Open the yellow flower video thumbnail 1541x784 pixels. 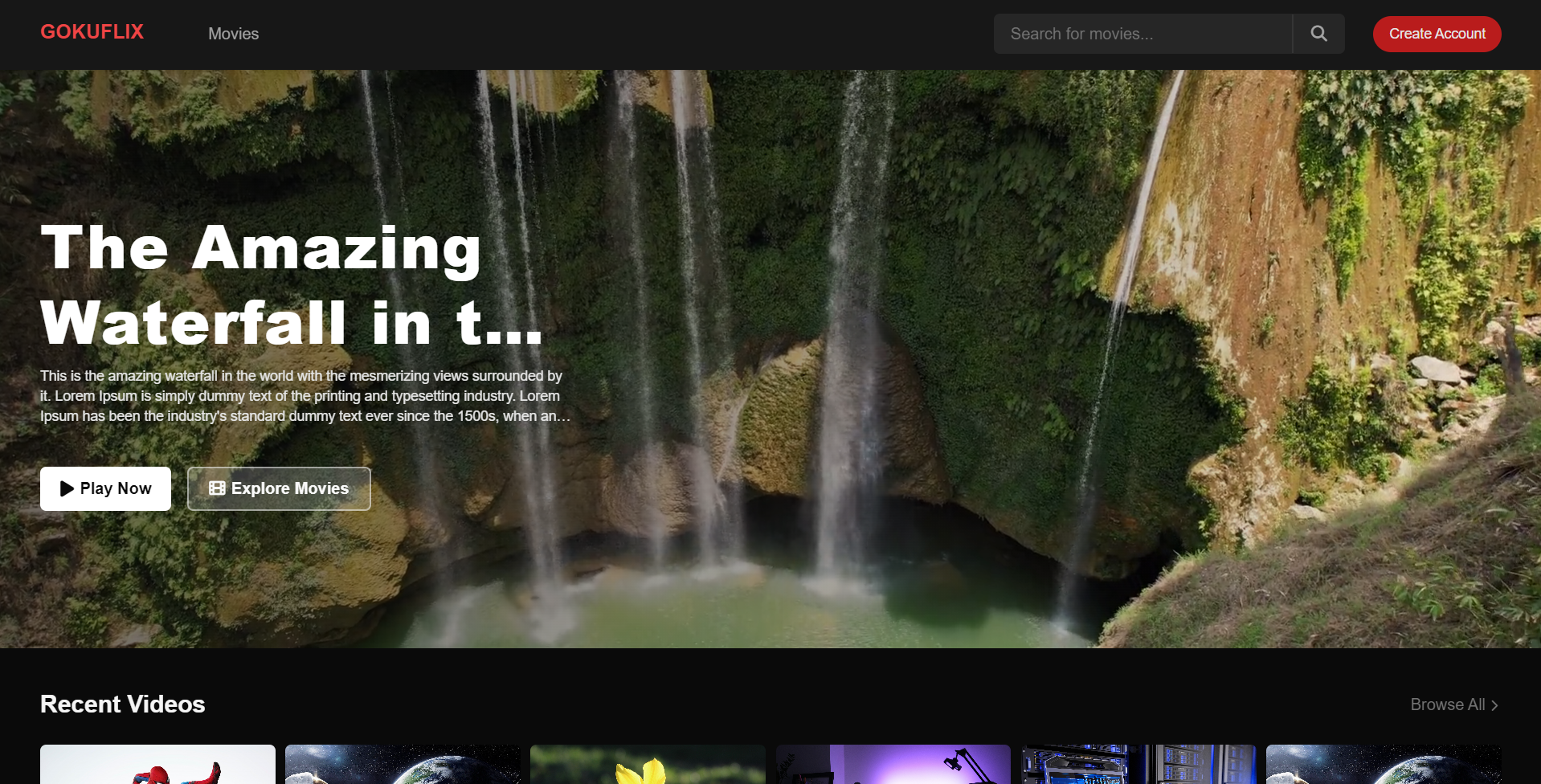coord(648,765)
